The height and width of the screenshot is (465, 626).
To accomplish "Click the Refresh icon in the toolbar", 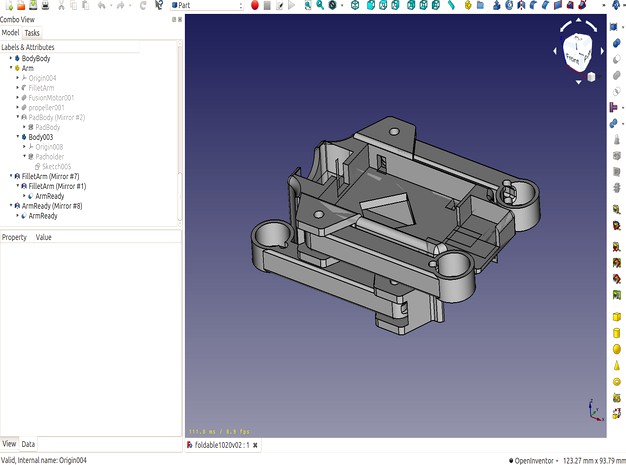I will pyautogui.click(x=145, y=5).
